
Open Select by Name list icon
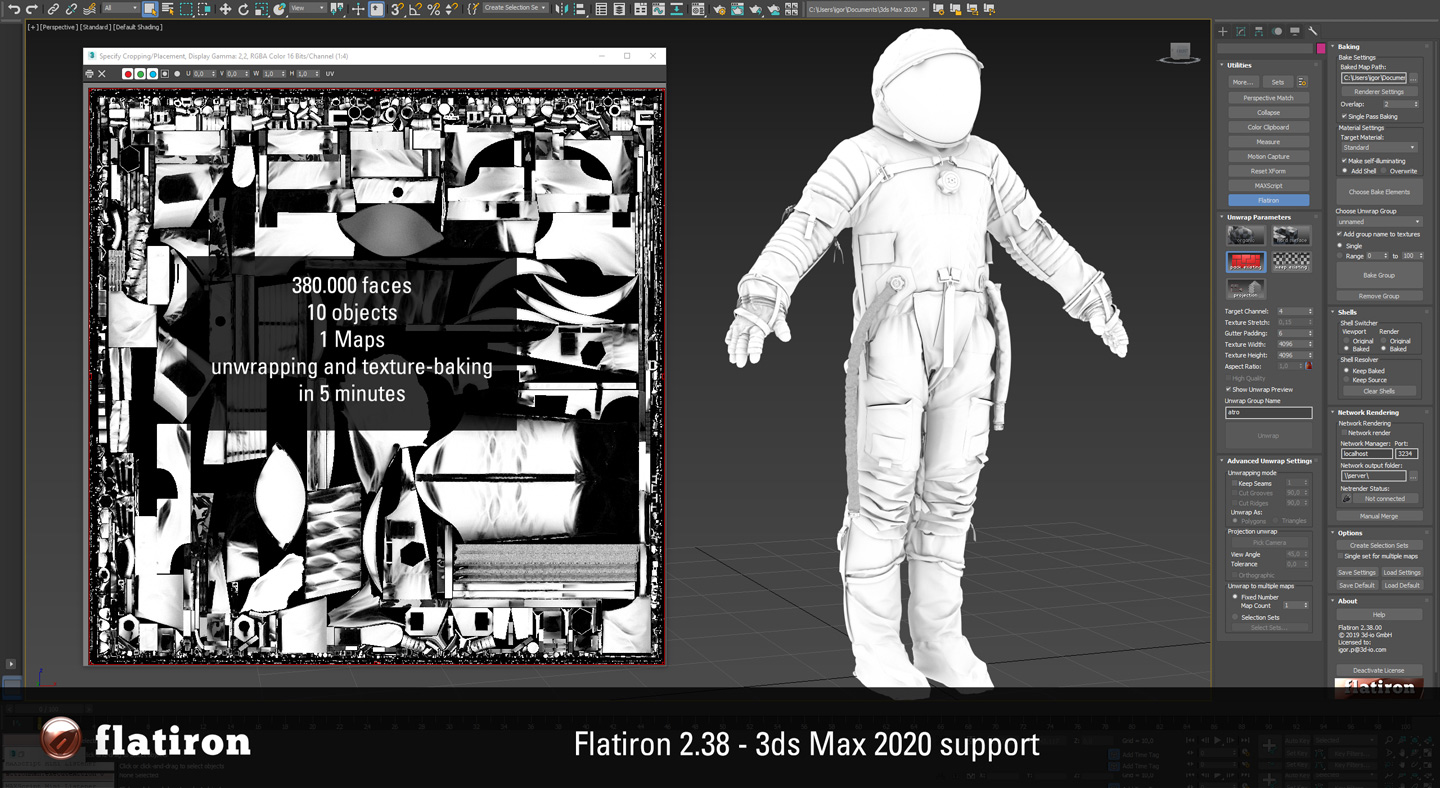(x=168, y=9)
